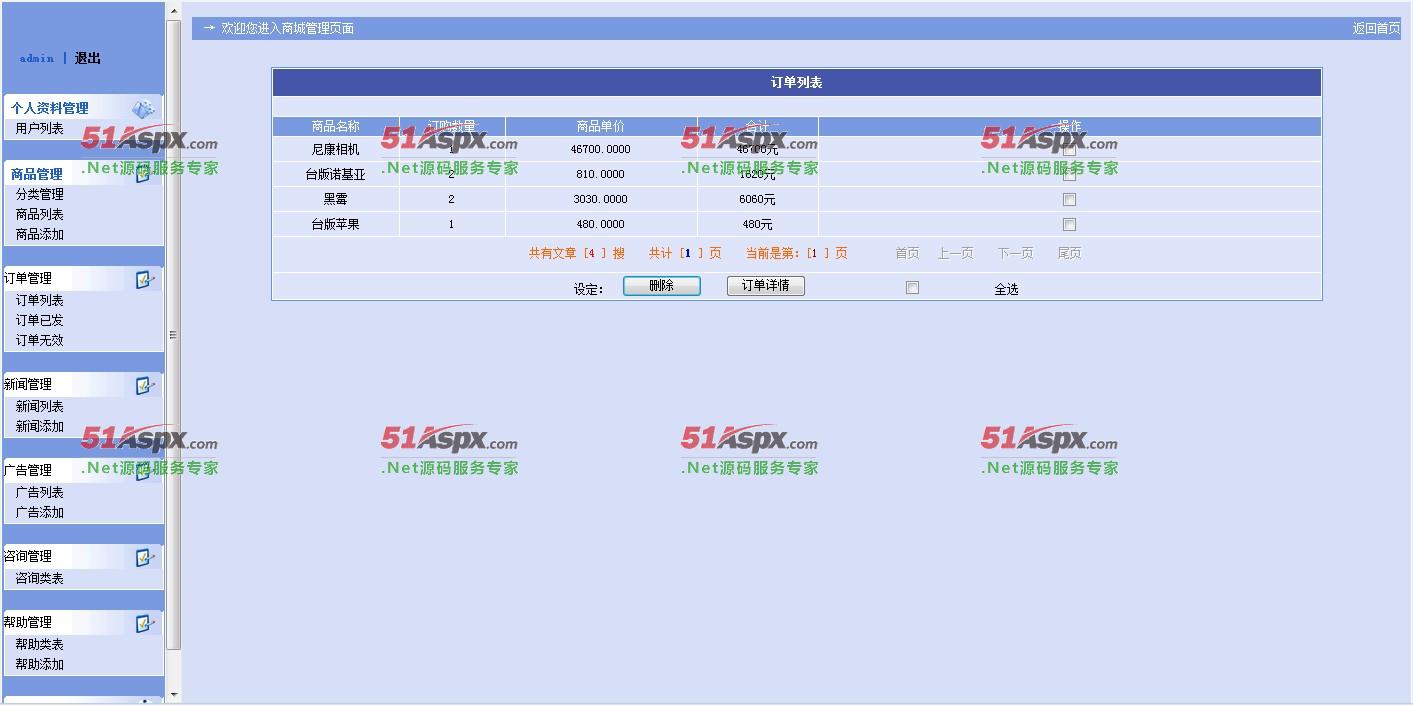Tick the checkbox for 台版诺基亚 order
Screen dimensions: 1413x705
click(1069, 174)
